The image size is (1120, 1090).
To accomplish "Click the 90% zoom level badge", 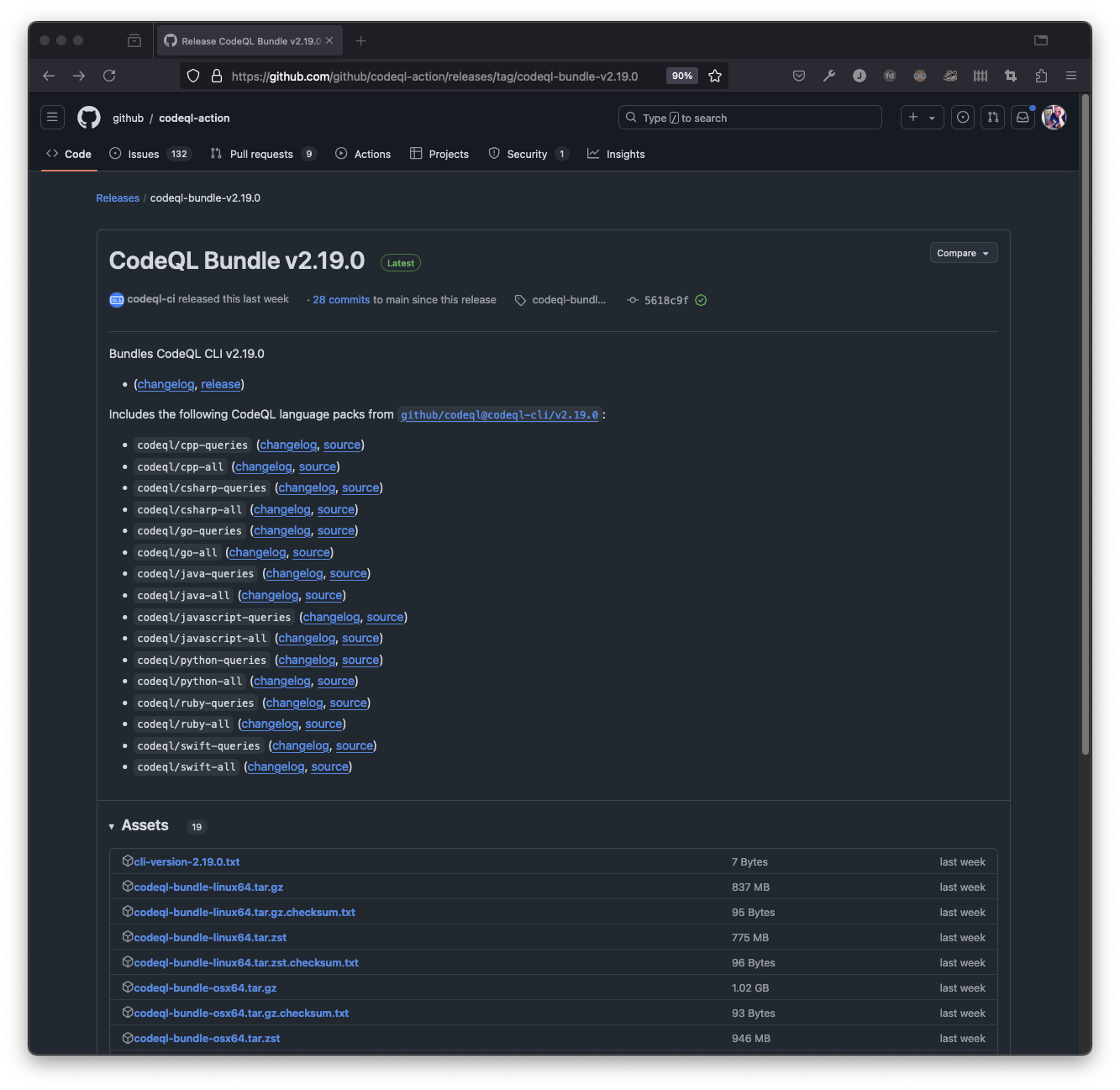I will point(682,76).
